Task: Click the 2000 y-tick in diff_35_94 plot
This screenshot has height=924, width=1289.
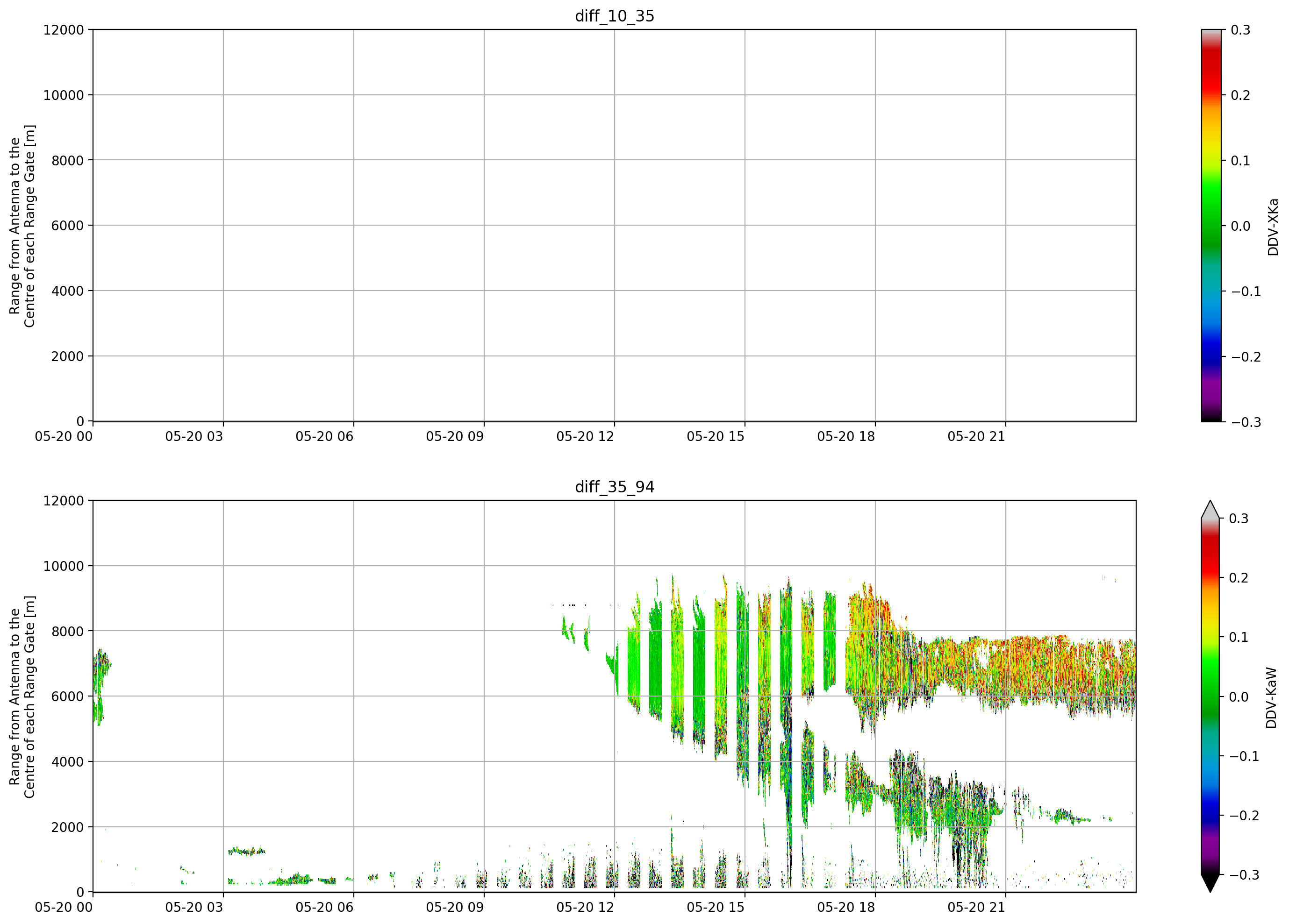Action: [68, 827]
